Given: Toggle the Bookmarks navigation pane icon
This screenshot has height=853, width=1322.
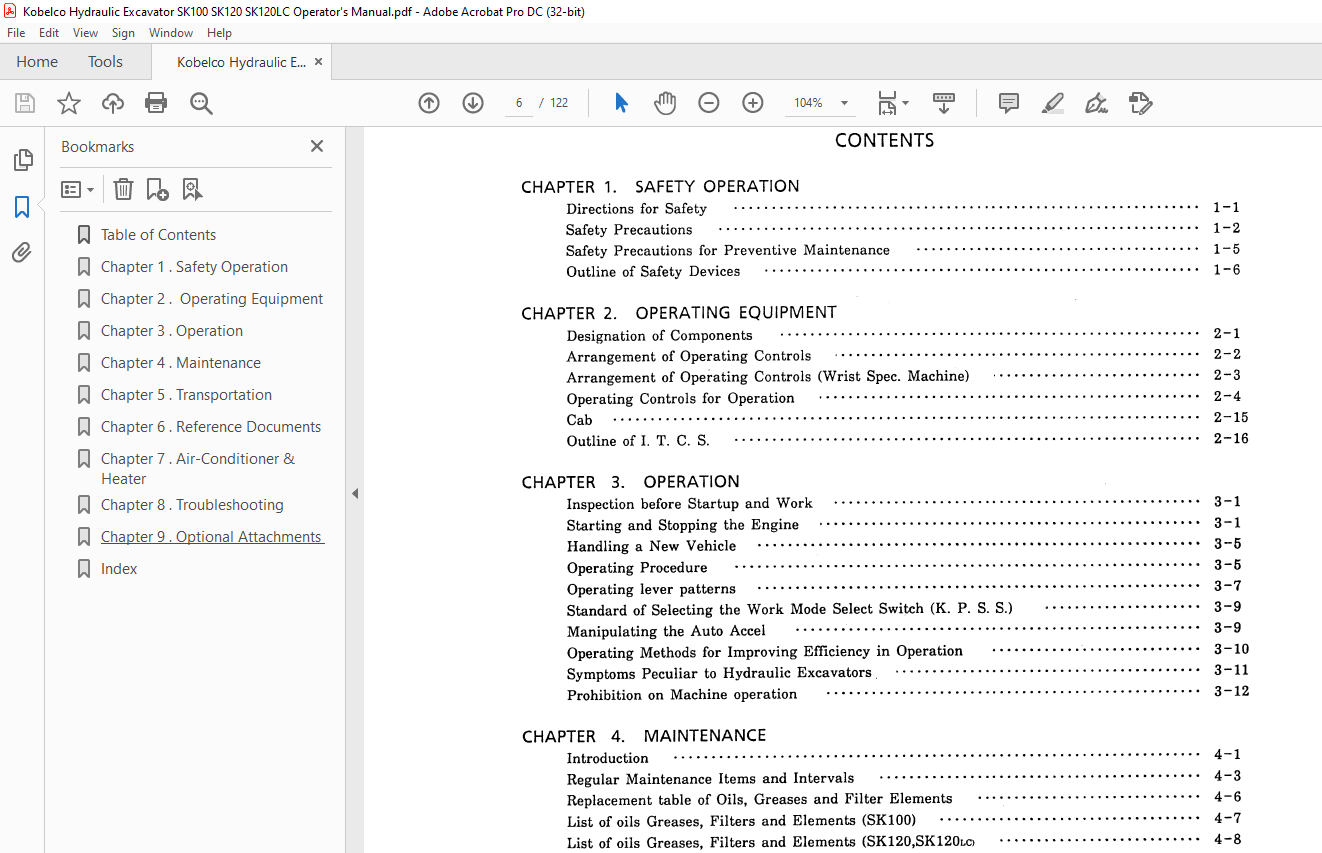Looking at the screenshot, I should pos(21,207).
